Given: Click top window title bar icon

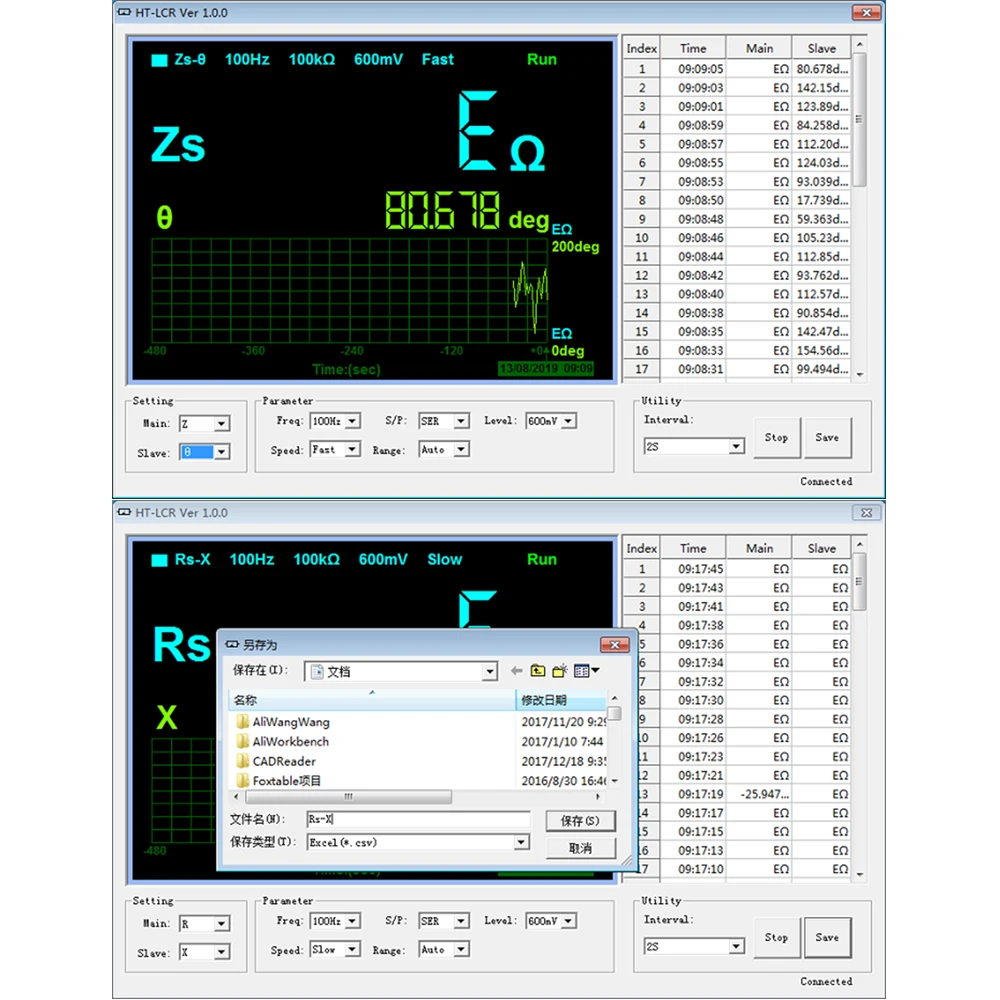Looking at the screenshot, I should click(124, 12).
